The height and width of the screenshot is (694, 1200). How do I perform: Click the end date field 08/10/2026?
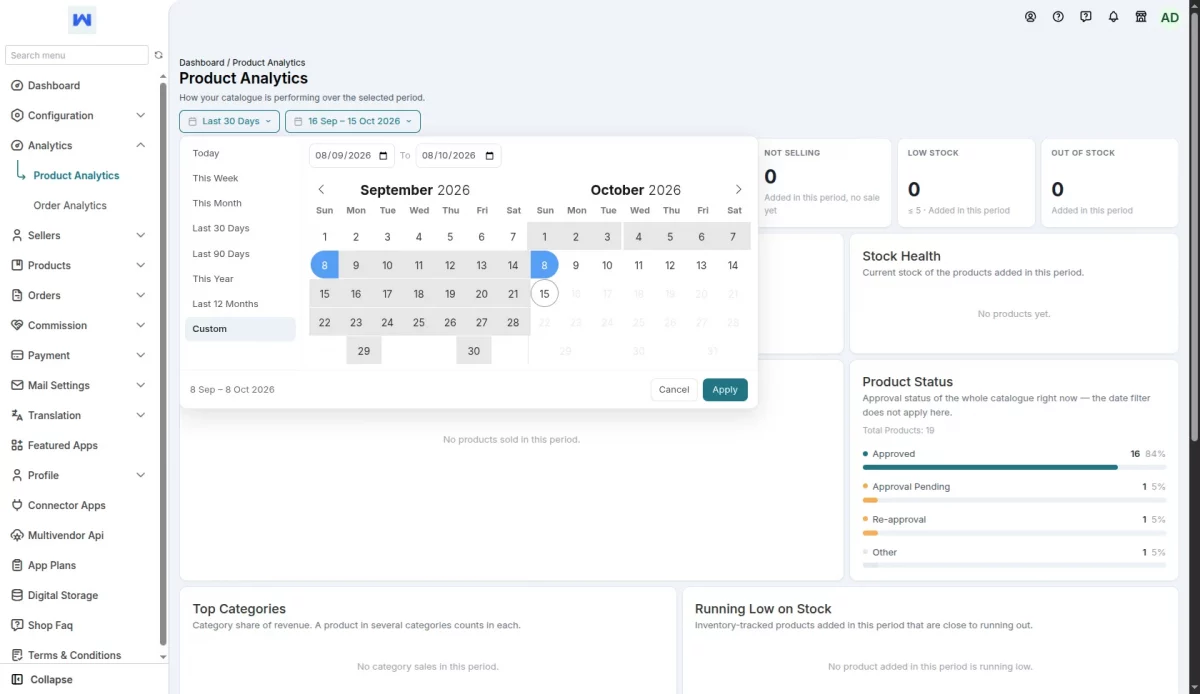click(459, 155)
